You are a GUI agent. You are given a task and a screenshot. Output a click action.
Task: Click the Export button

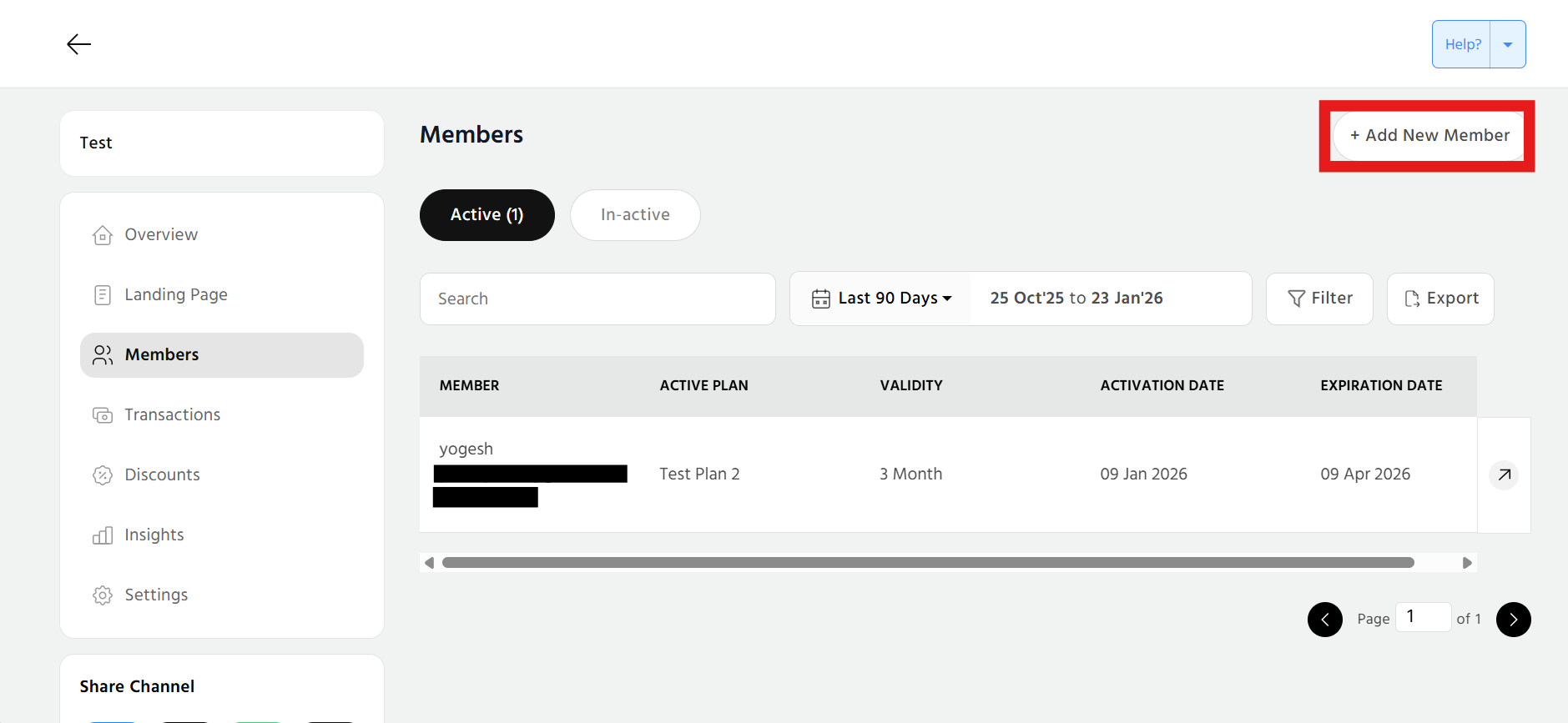click(1439, 299)
